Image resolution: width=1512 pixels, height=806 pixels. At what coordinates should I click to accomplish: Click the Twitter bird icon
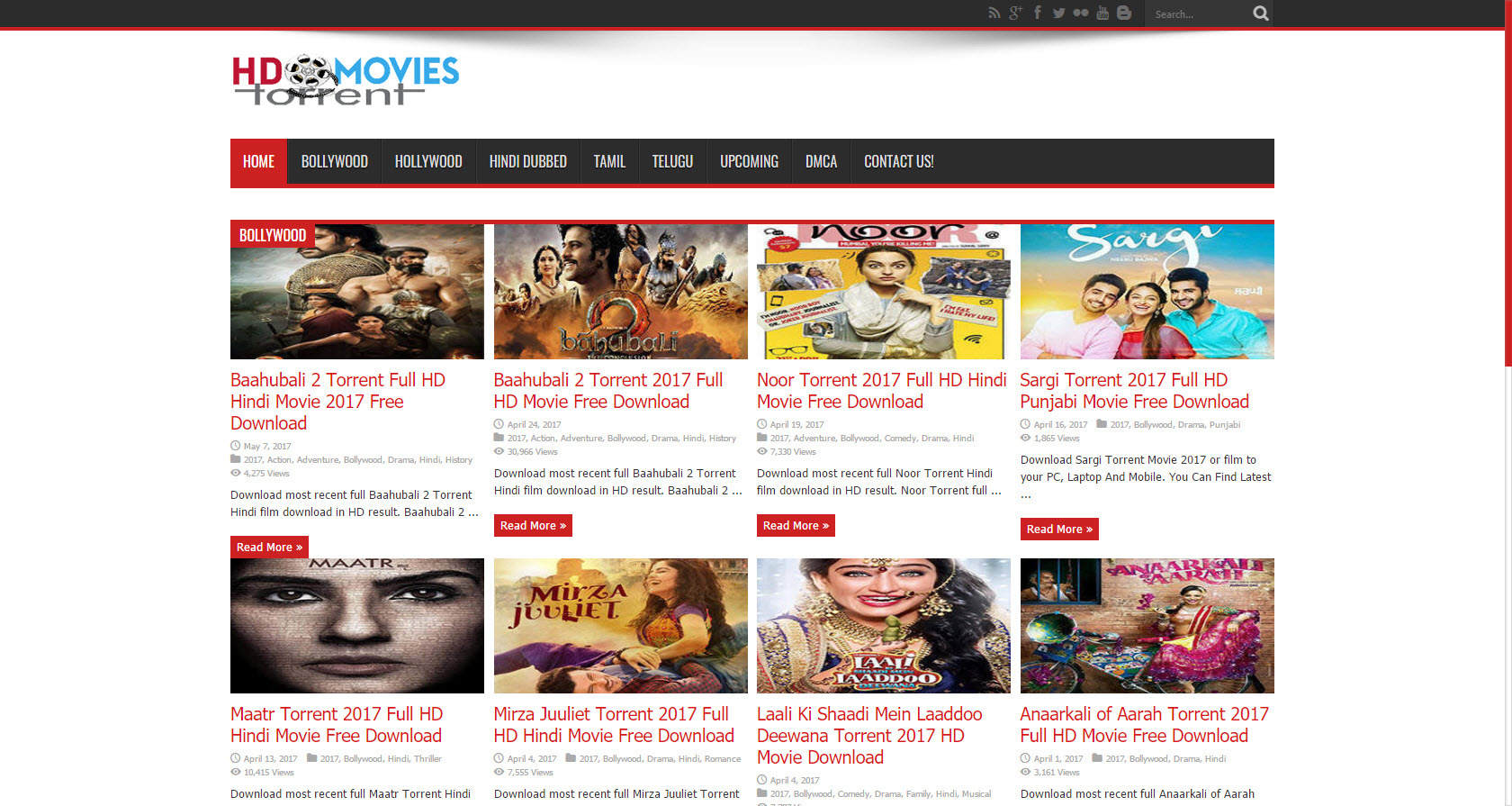(1058, 14)
